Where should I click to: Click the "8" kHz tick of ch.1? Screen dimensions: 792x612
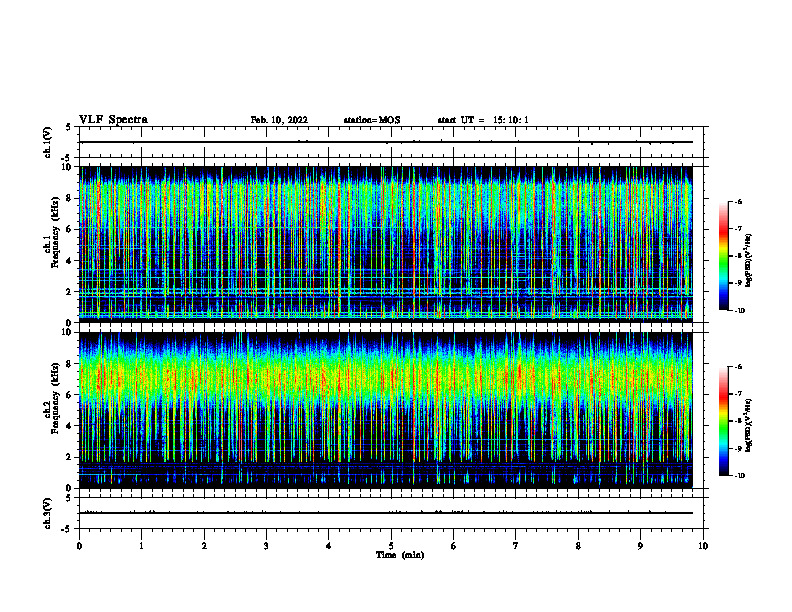[69, 198]
